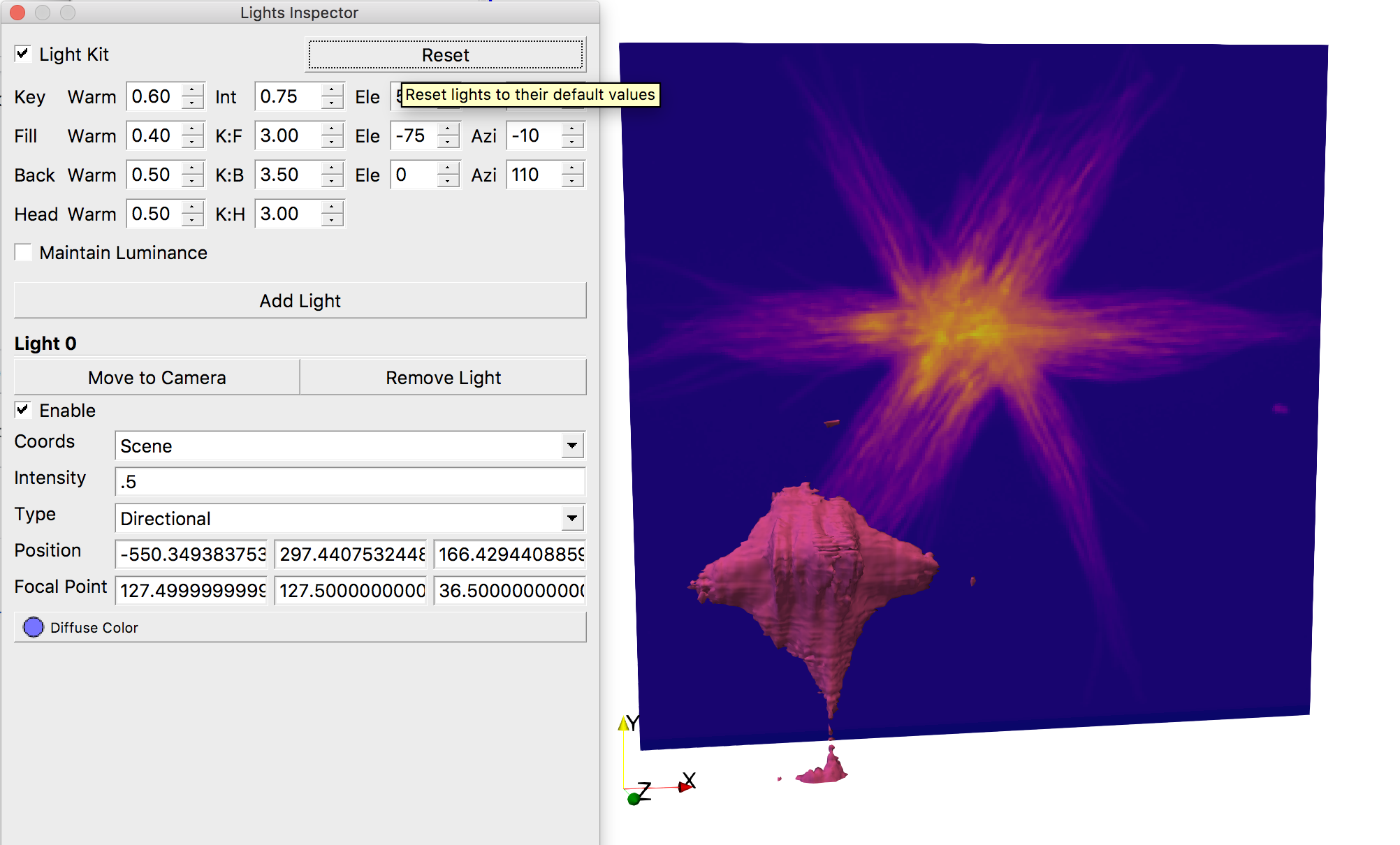Disable the Light Kit checkbox
This screenshot has height=845, width=1400.
pos(23,53)
